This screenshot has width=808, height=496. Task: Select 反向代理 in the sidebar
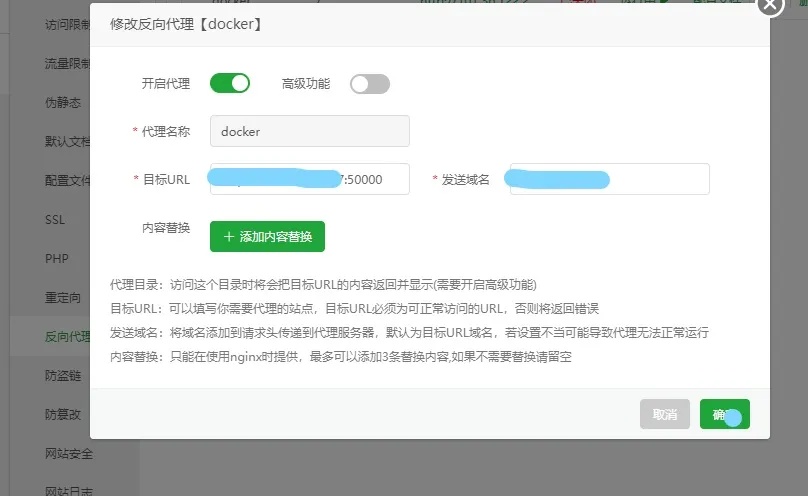pos(68,337)
